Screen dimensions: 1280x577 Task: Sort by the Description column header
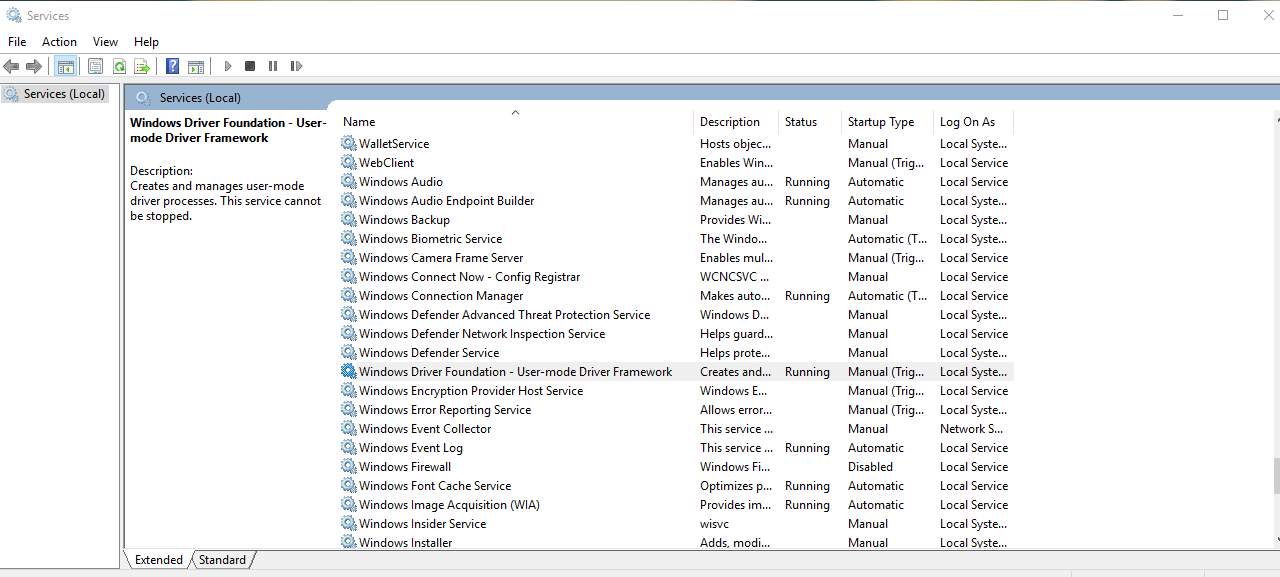tap(736, 122)
